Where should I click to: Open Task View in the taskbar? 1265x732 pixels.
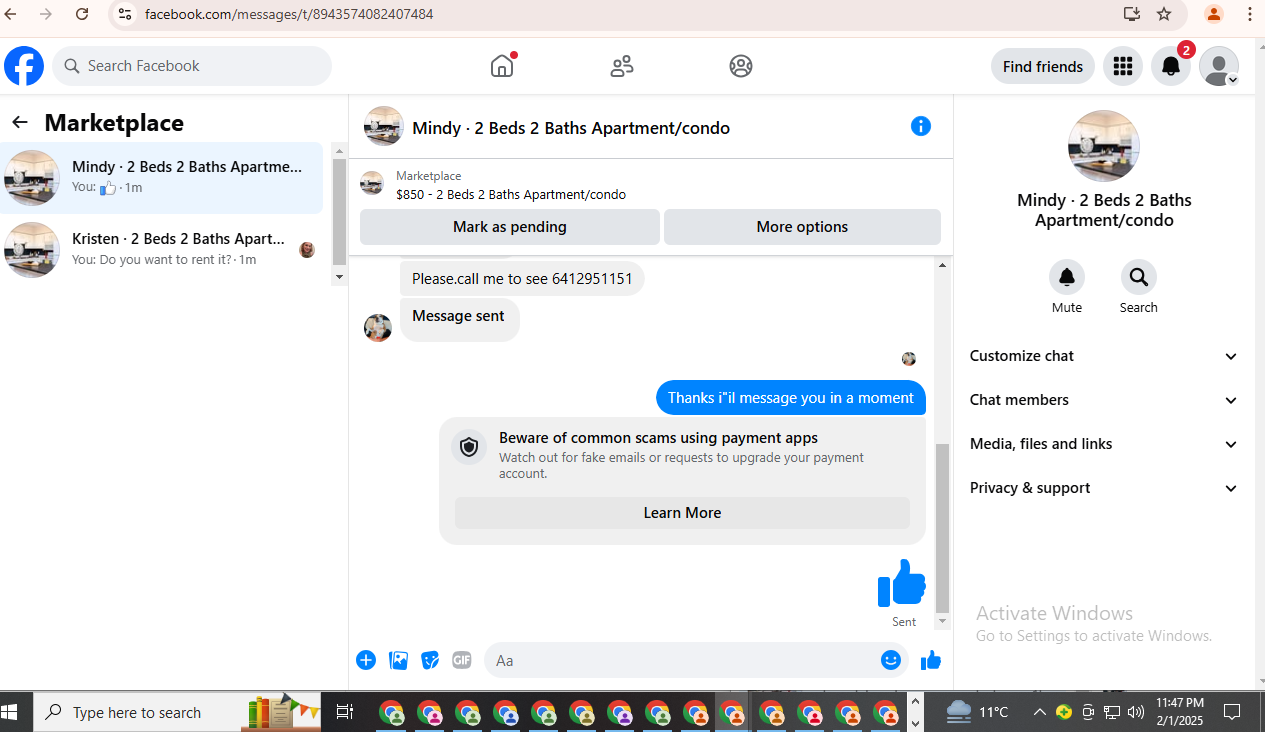tap(344, 712)
